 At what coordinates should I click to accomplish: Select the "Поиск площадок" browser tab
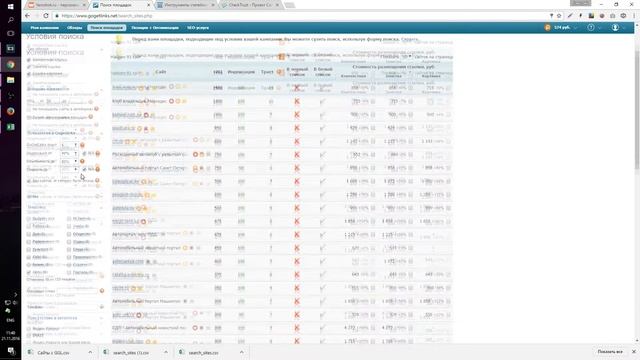coord(120,5)
